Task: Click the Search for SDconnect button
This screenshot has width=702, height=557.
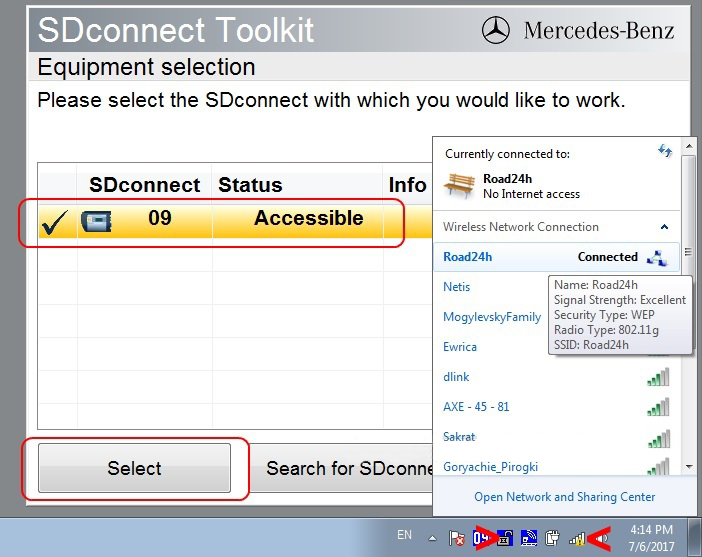Action: (x=341, y=468)
